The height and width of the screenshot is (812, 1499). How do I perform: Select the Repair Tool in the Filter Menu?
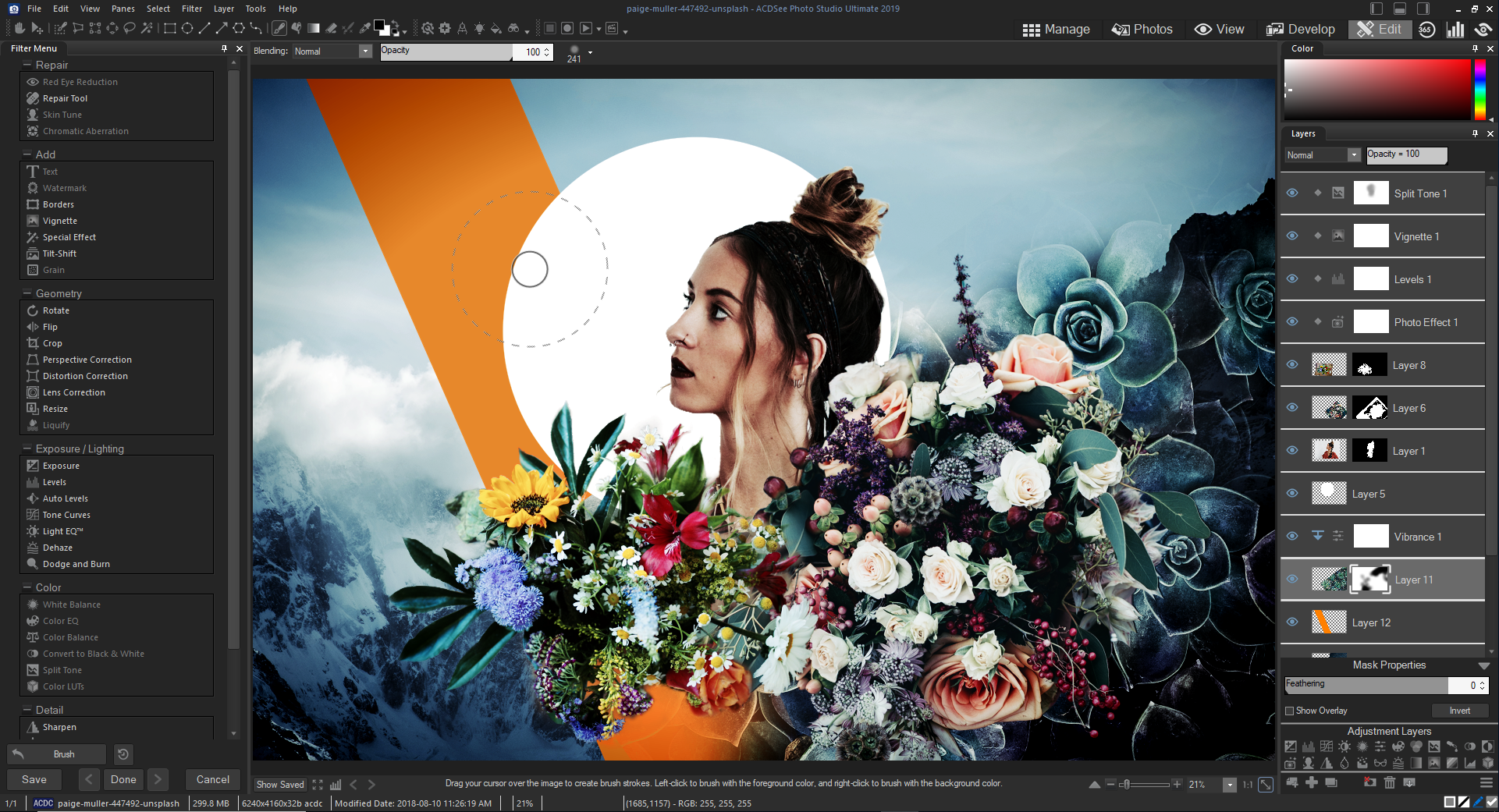coord(65,98)
